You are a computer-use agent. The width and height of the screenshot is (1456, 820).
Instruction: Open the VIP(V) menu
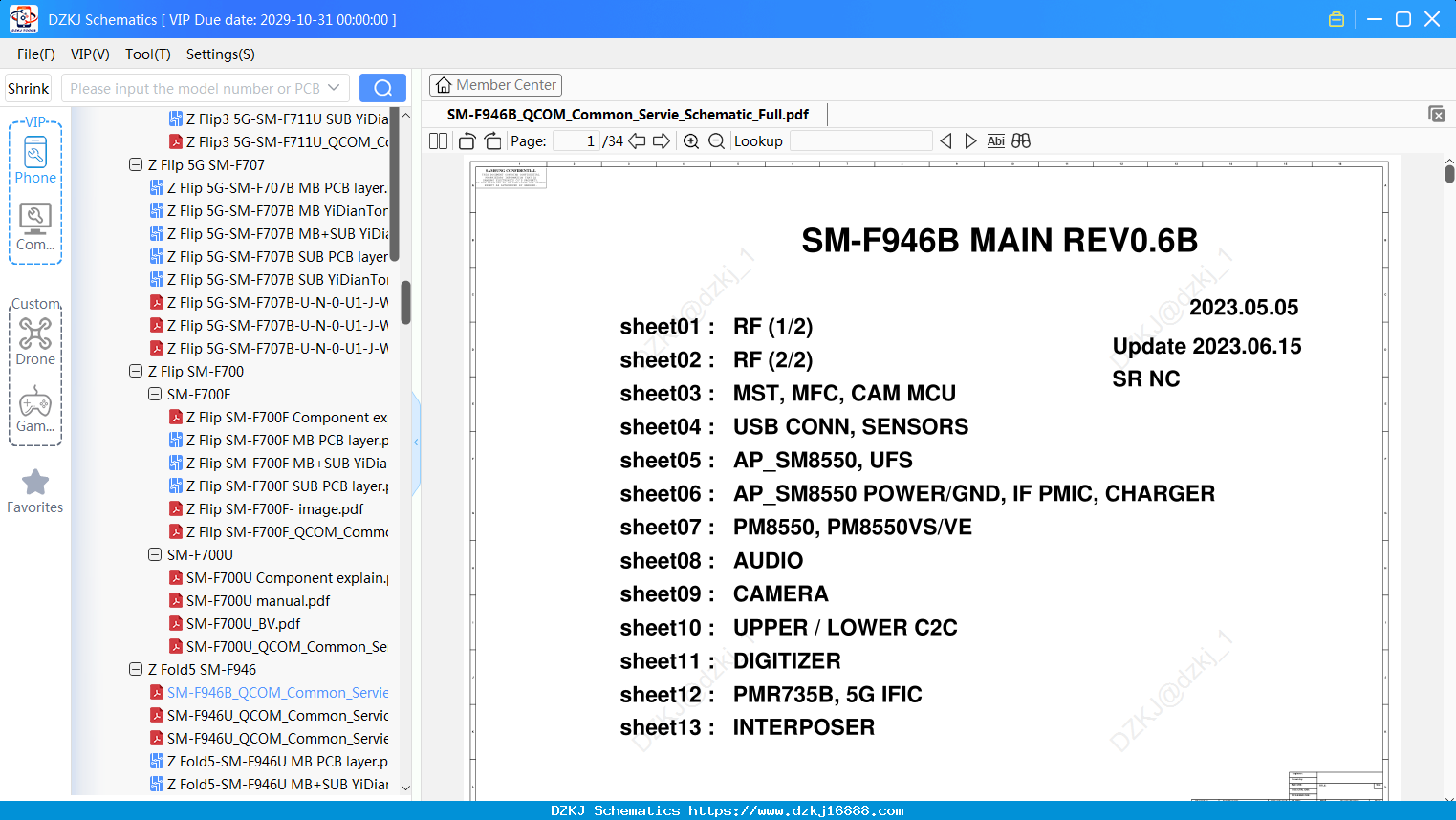[90, 54]
